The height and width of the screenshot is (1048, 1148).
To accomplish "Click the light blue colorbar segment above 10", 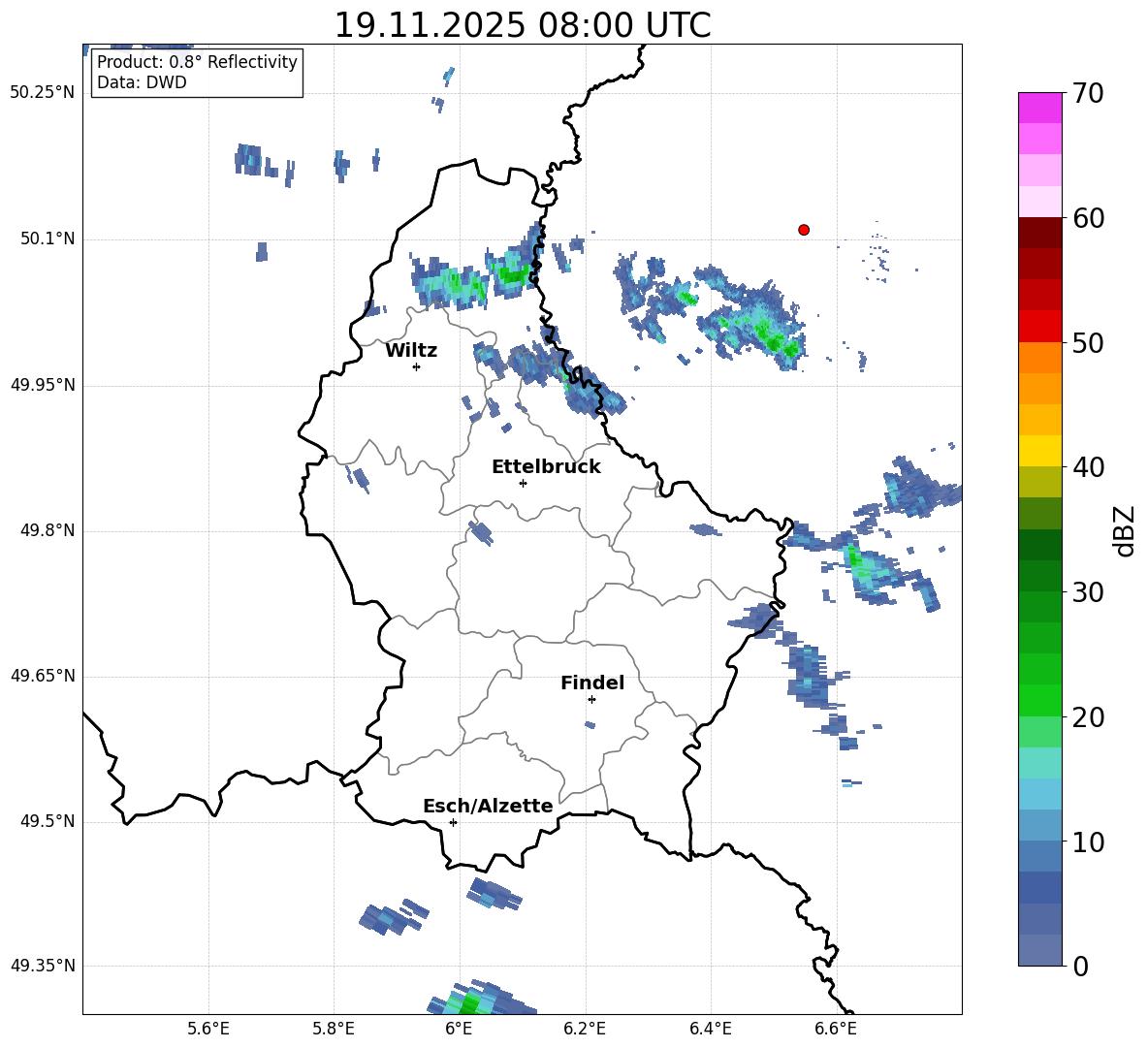I will pyautogui.click(x=1040, y=825).
